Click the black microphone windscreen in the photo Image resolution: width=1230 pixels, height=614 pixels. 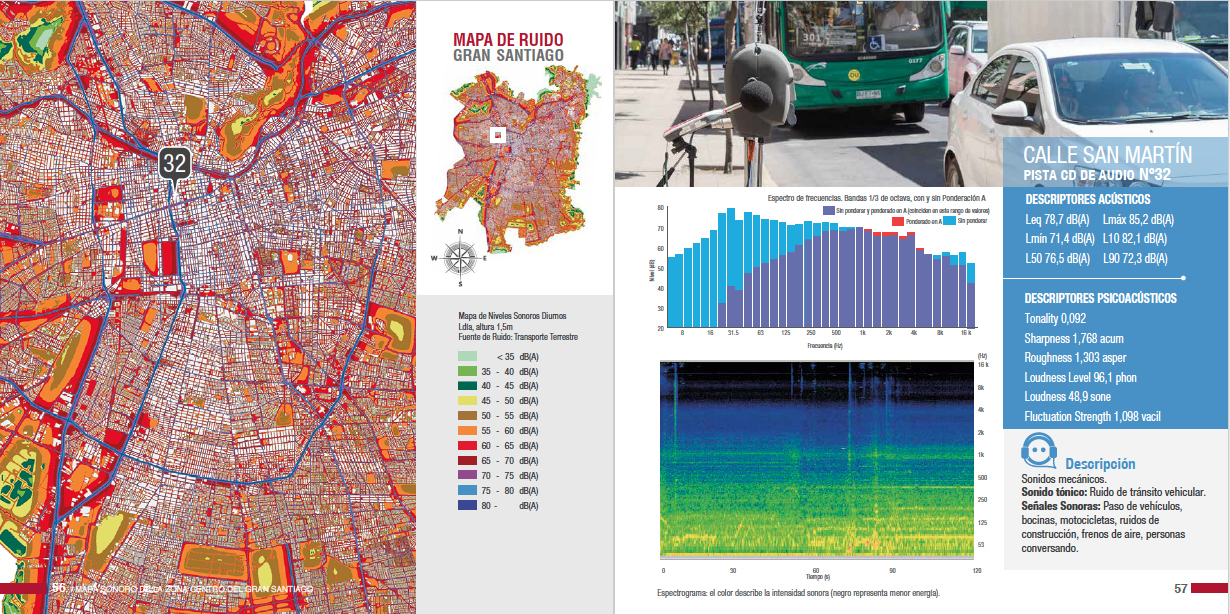756,96
